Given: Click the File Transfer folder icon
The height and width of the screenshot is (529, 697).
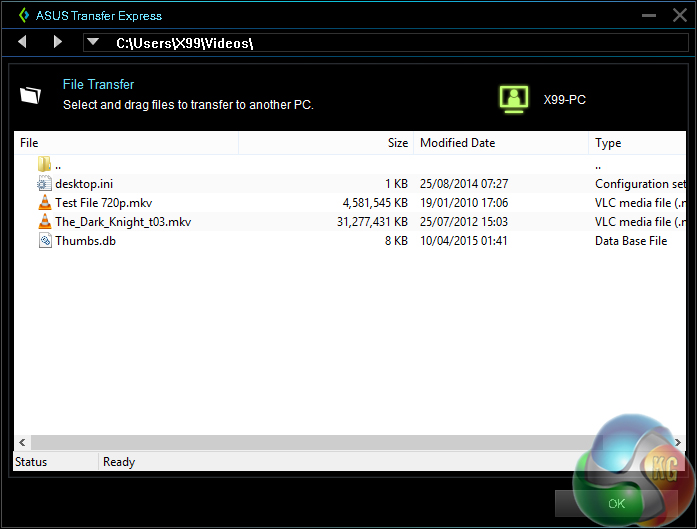Looking at the screenshot, I should (30, 95).
